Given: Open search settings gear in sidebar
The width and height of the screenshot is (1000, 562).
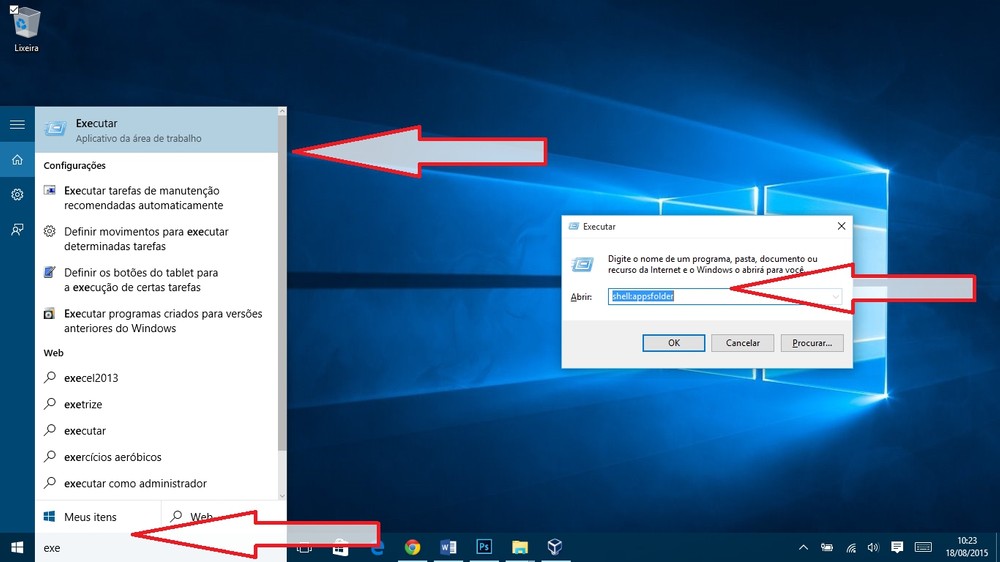Looking at the screenshot, I should point(17,194).
